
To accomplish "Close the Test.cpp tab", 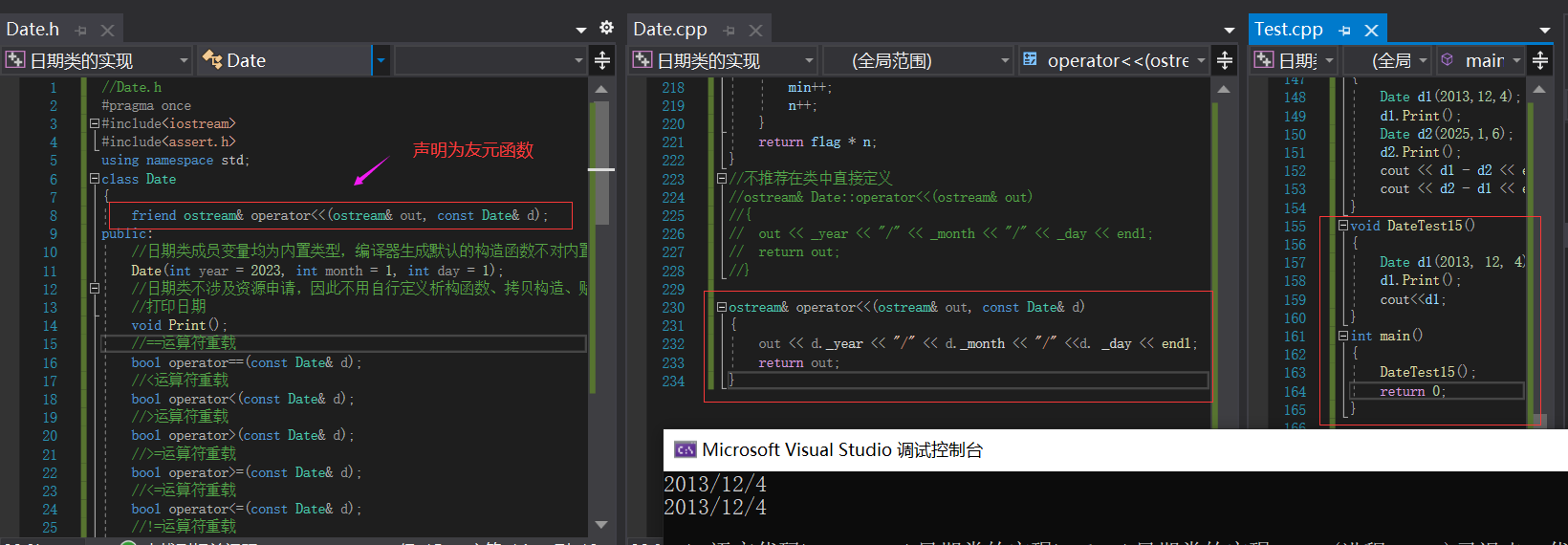I will (x=1371, y=31).
